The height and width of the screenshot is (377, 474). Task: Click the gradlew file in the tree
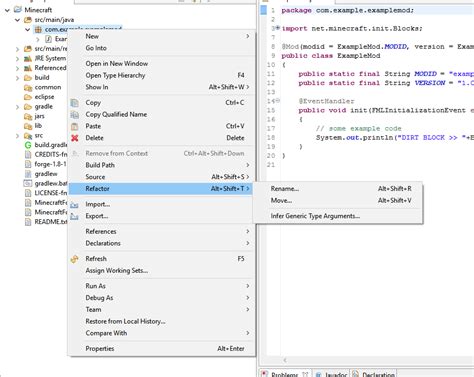tap(46, 174)
